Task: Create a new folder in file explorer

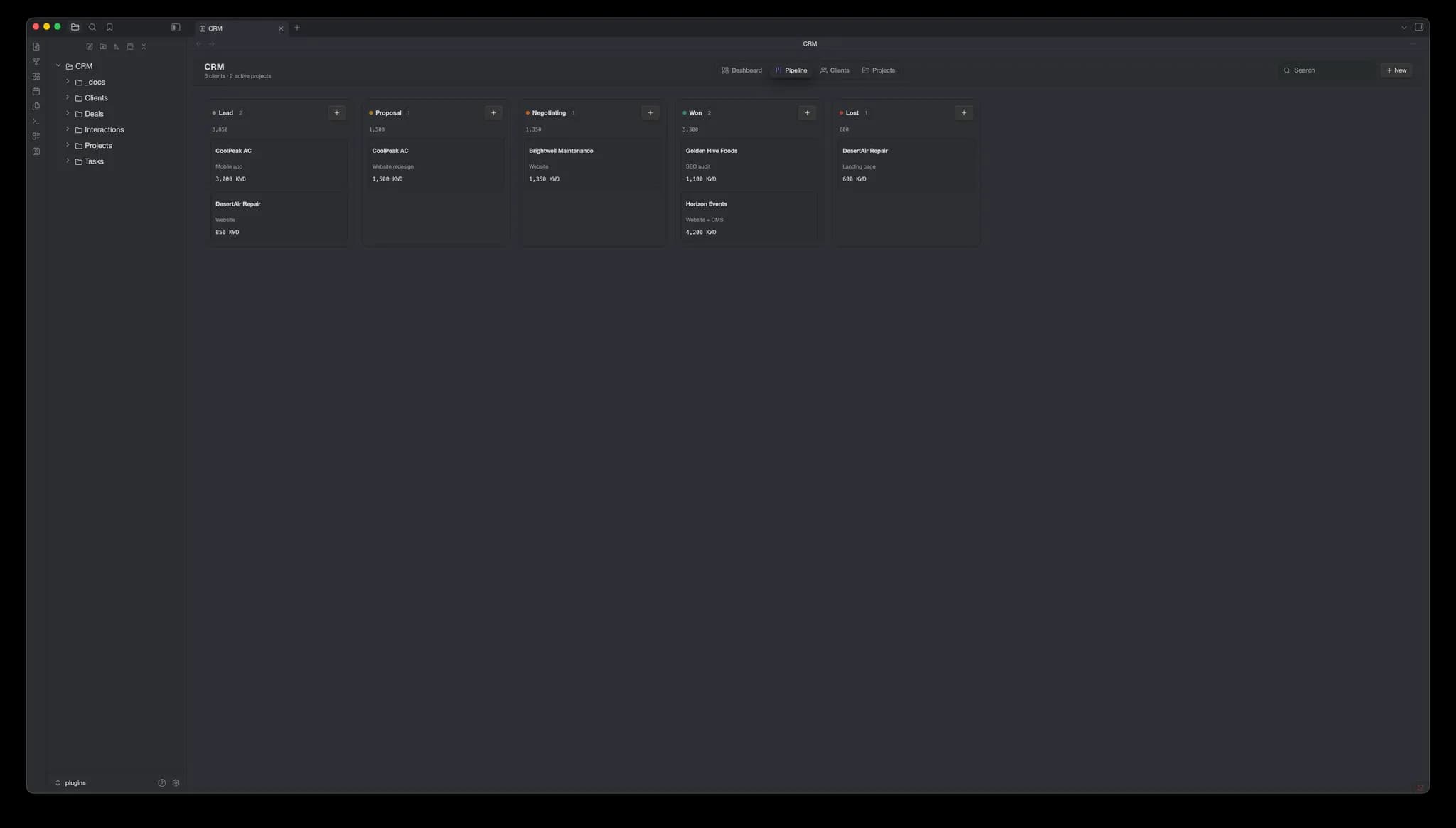Action: pyautogui.click(x=103, y=46)
